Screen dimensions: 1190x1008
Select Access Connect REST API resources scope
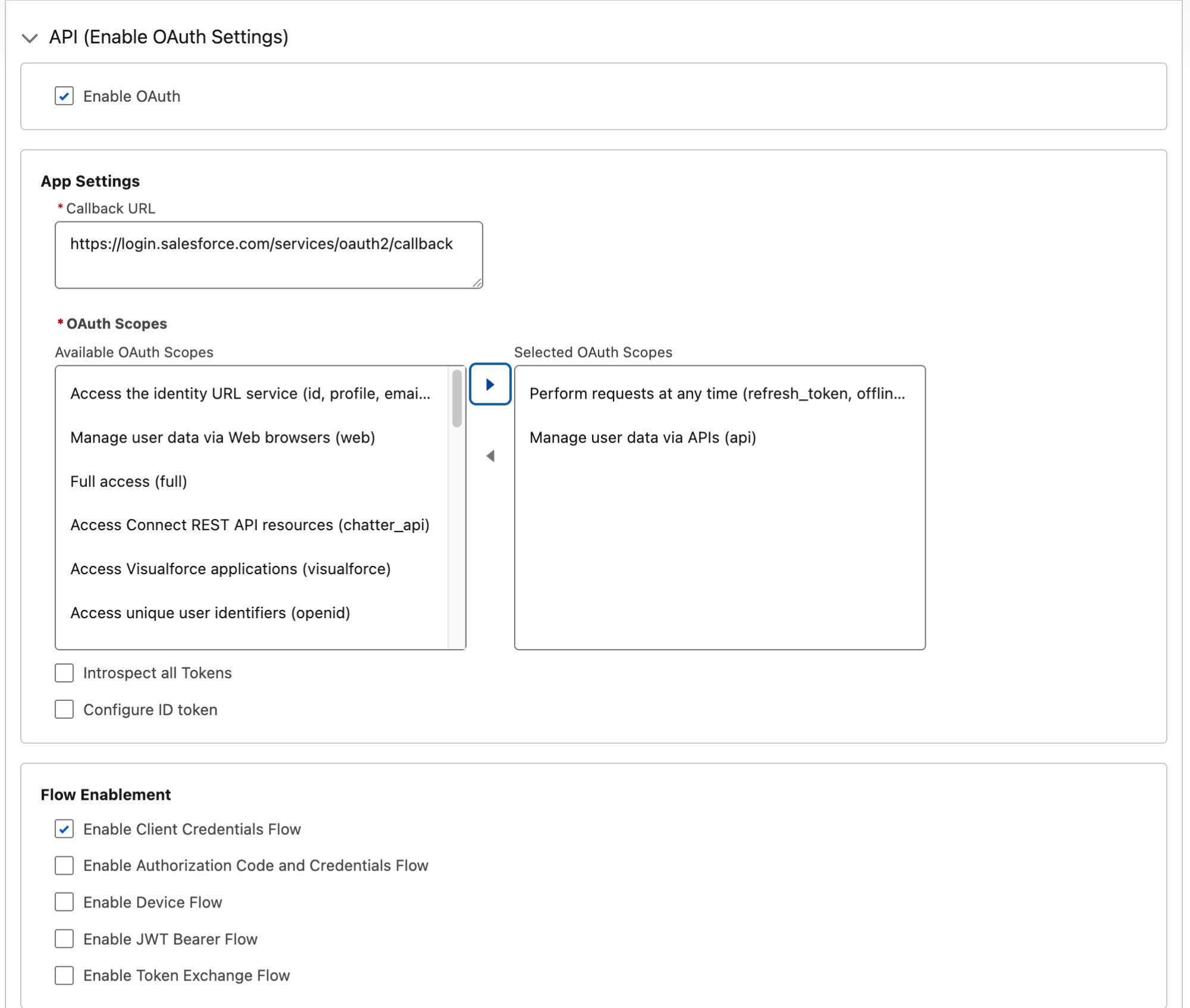(x=250, y=525)
